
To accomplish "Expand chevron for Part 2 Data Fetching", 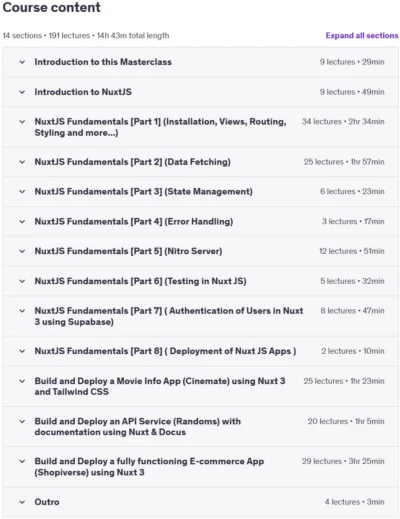I will 22,162.
